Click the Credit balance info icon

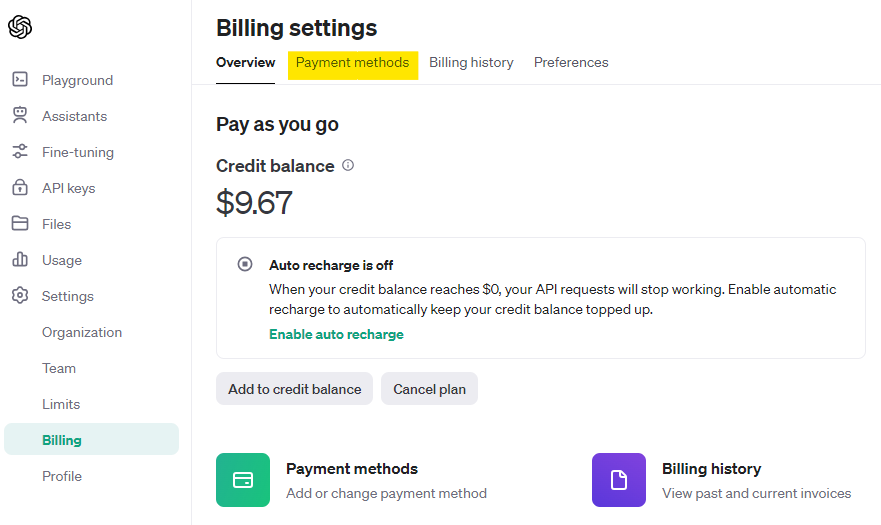tap(348, 166)
